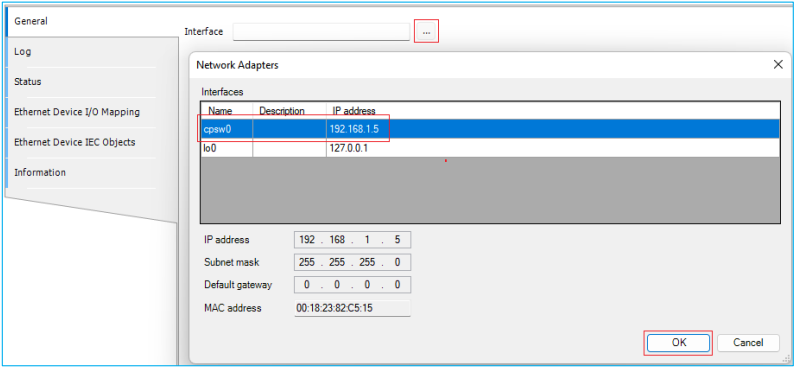Switch to the Log tab
The width and height of the screenshot is (798, 368).
(x=92, y=52)
